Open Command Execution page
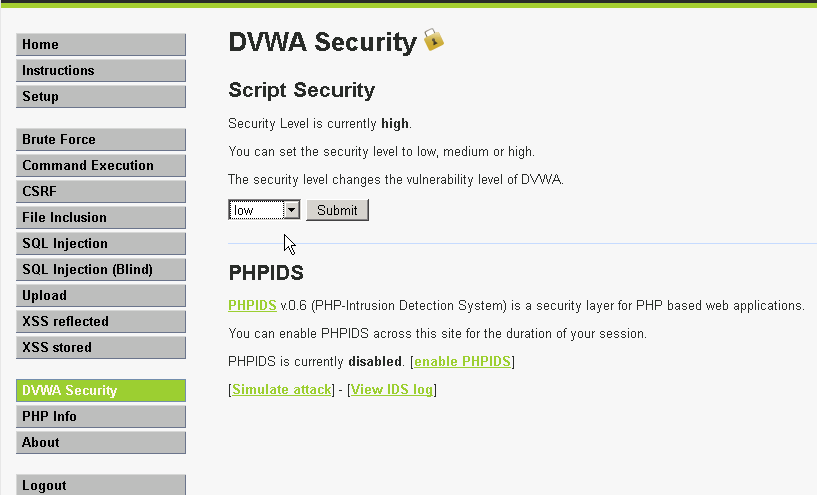Screen dimensions: 817x496 [x=101, y=166]
